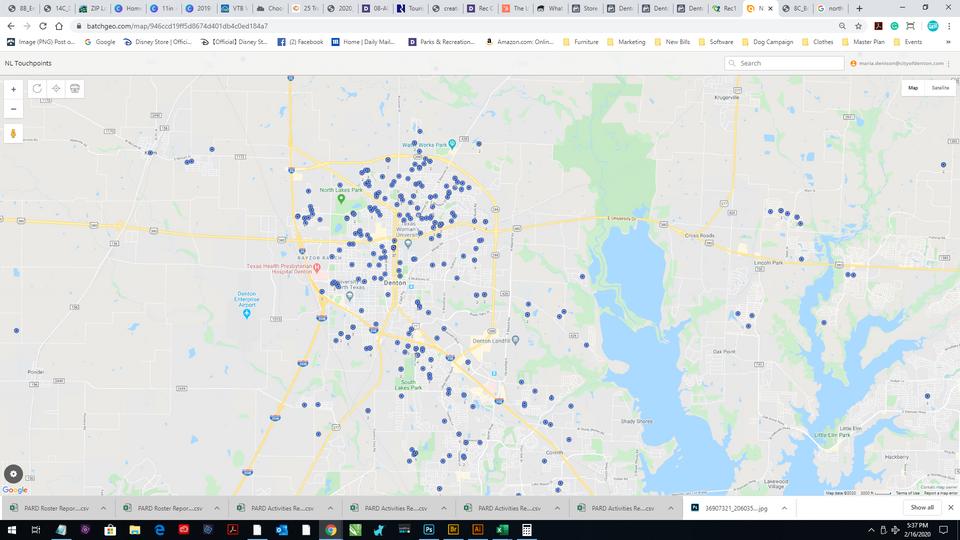Open the Parks & Recreation bookmark
This screenshot has width=960, height=540.
point(441,42)
